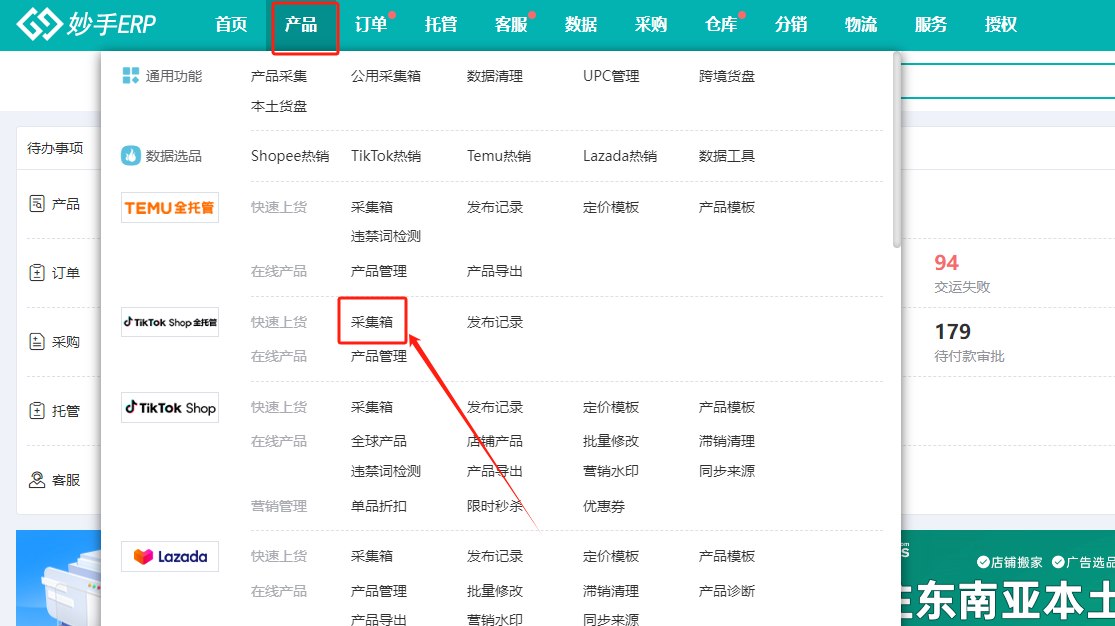
Task: Open the 订单 top menu
Action: pos(371,25)
